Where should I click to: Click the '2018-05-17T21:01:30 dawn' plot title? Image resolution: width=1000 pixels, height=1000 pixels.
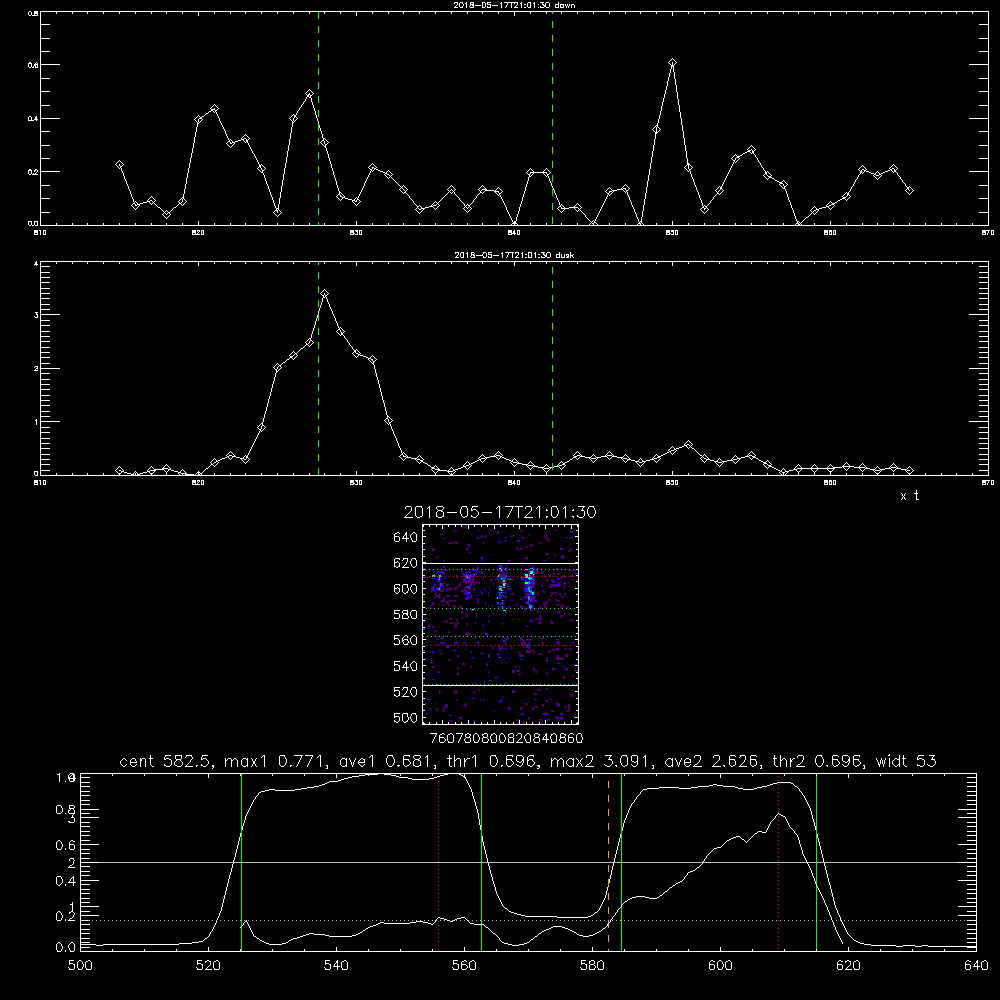click(x=514, y=5)
